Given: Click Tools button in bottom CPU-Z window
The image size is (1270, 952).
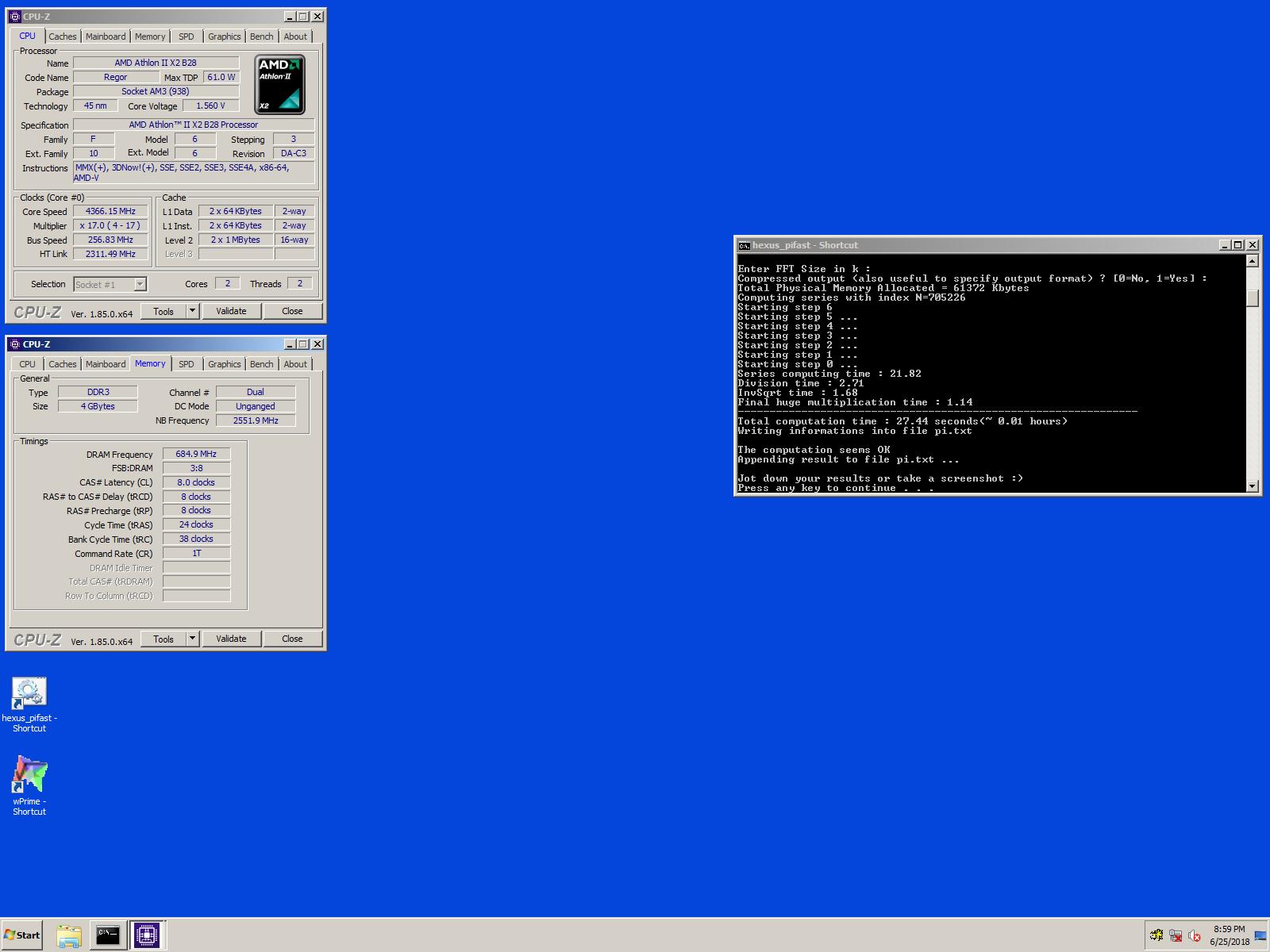Looking at the screenshot, I should (164, 639).
